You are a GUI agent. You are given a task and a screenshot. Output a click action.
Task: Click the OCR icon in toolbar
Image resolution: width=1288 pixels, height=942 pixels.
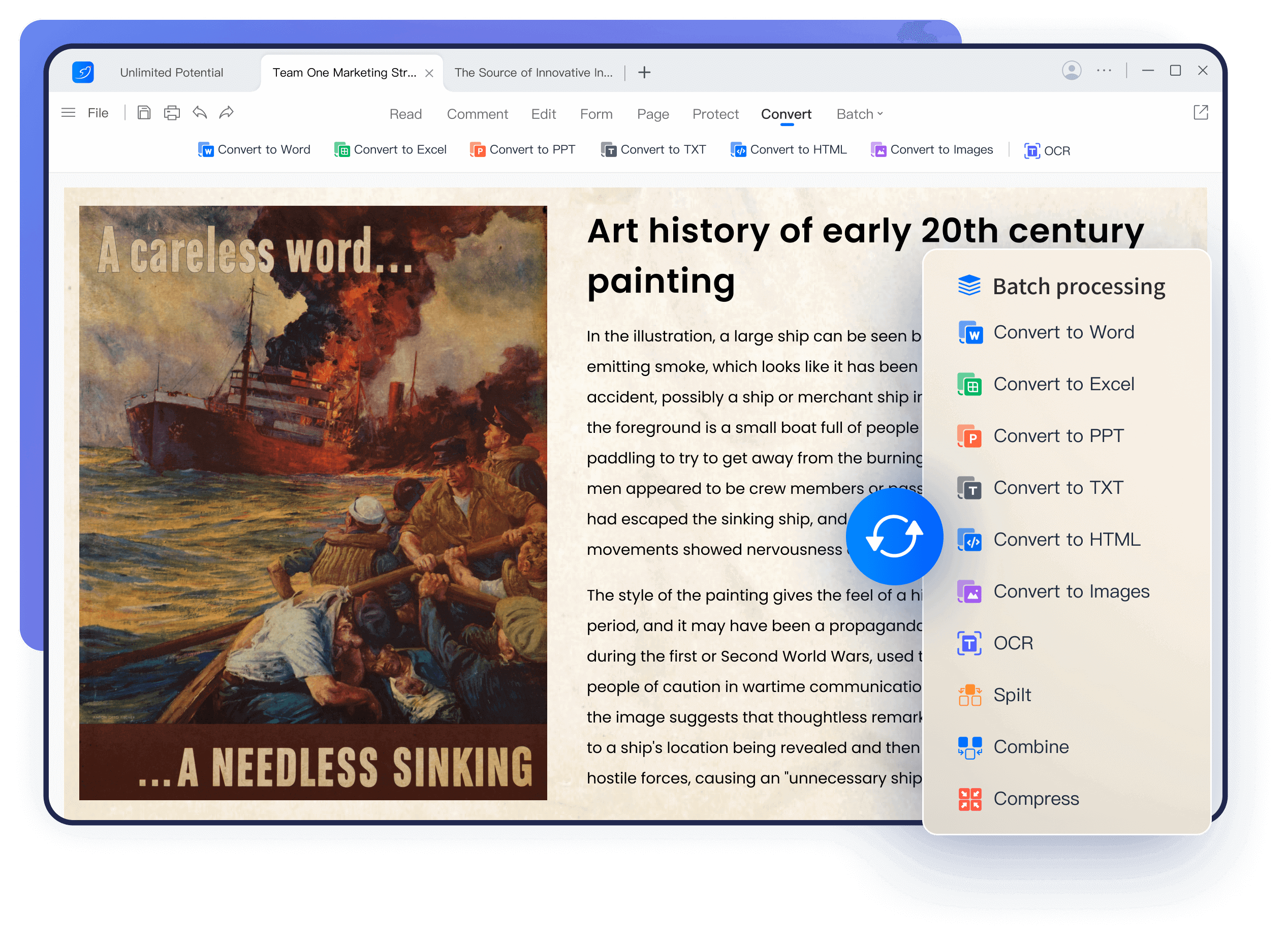click(x=1032, y=149)
